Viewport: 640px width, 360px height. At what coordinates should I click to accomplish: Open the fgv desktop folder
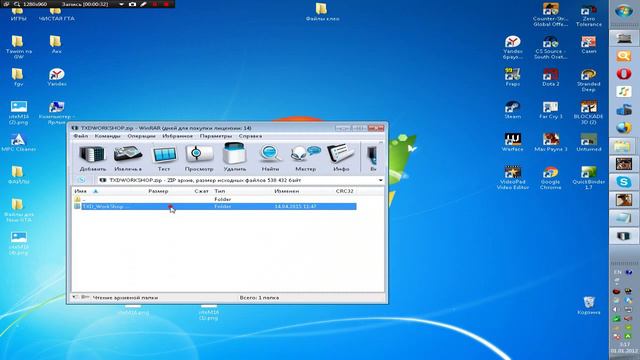18,77
